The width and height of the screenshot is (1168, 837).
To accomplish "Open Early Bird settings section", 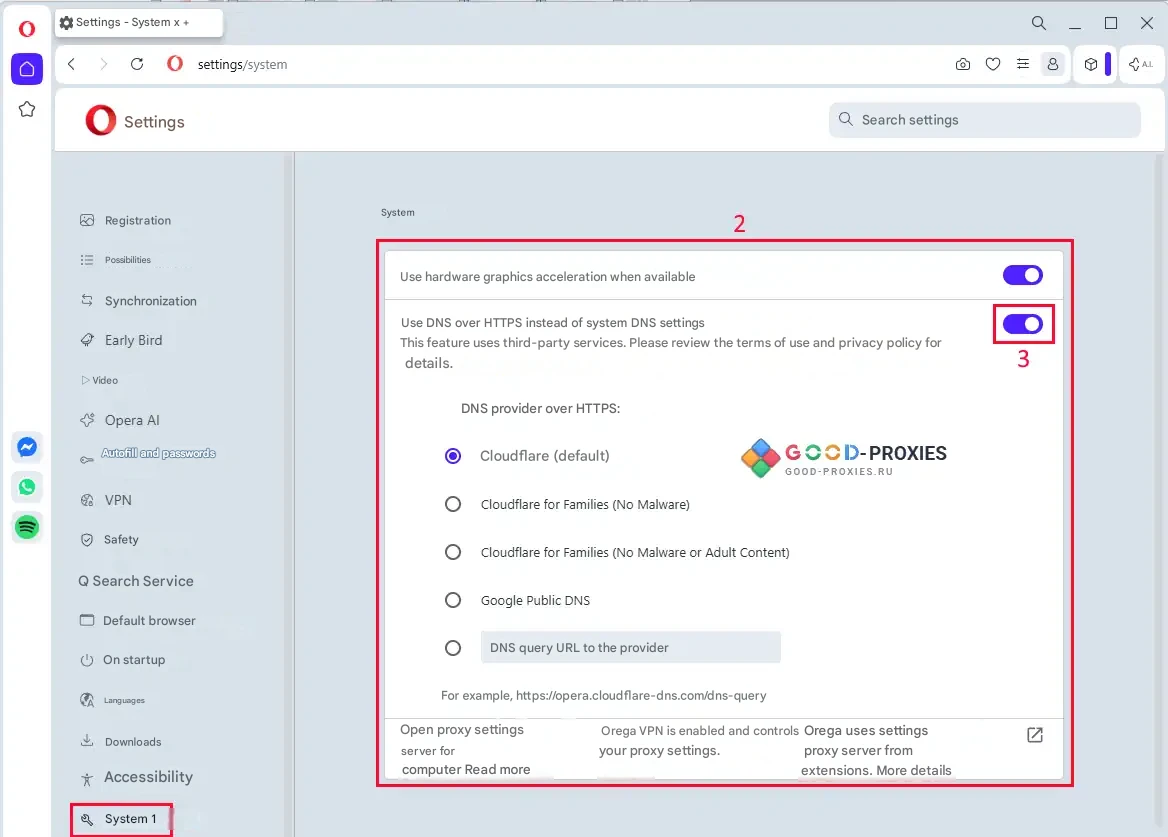I will (x=121, y=340).
